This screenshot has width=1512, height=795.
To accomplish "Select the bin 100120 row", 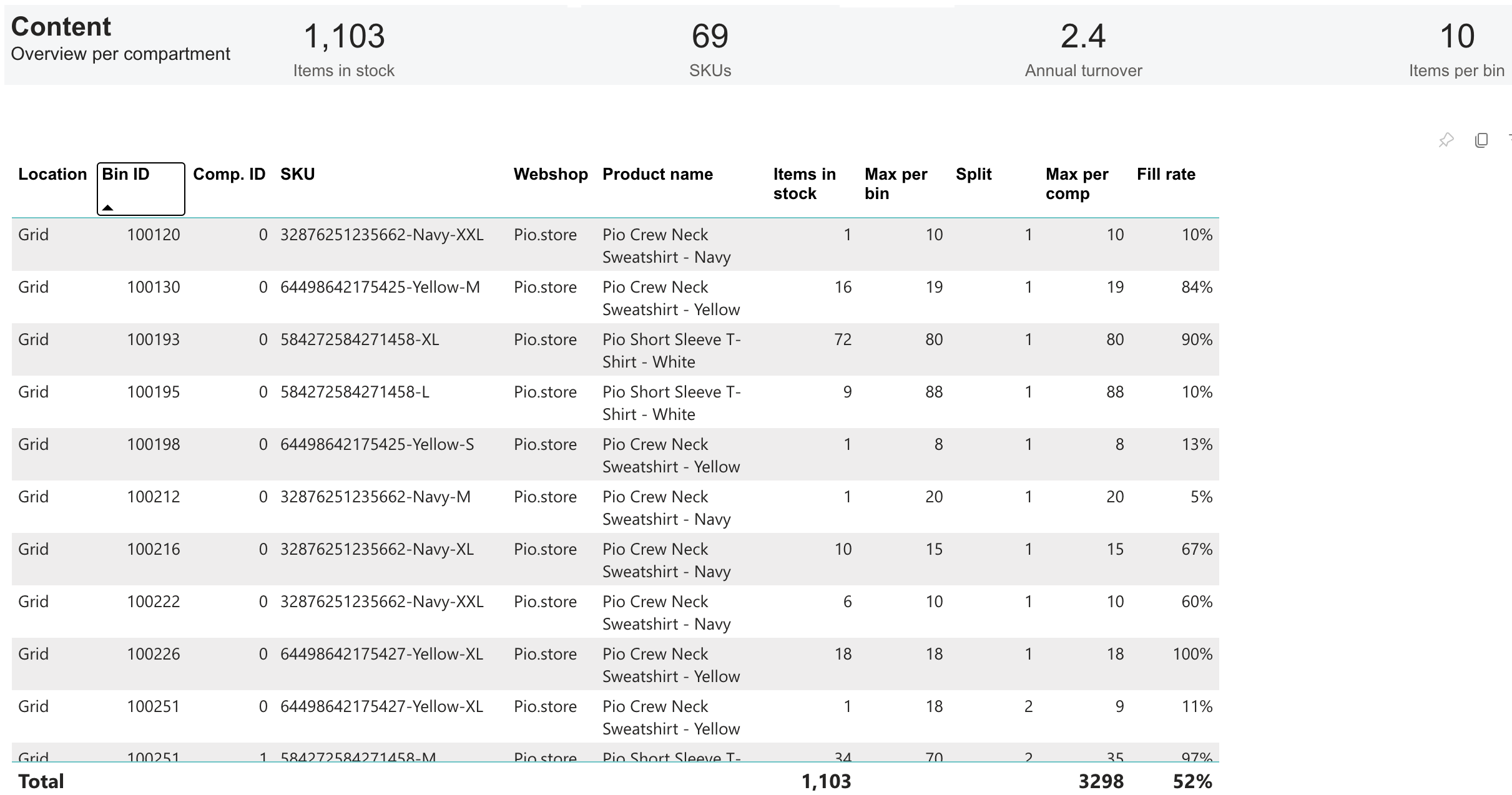I will [x=154, y=235].
